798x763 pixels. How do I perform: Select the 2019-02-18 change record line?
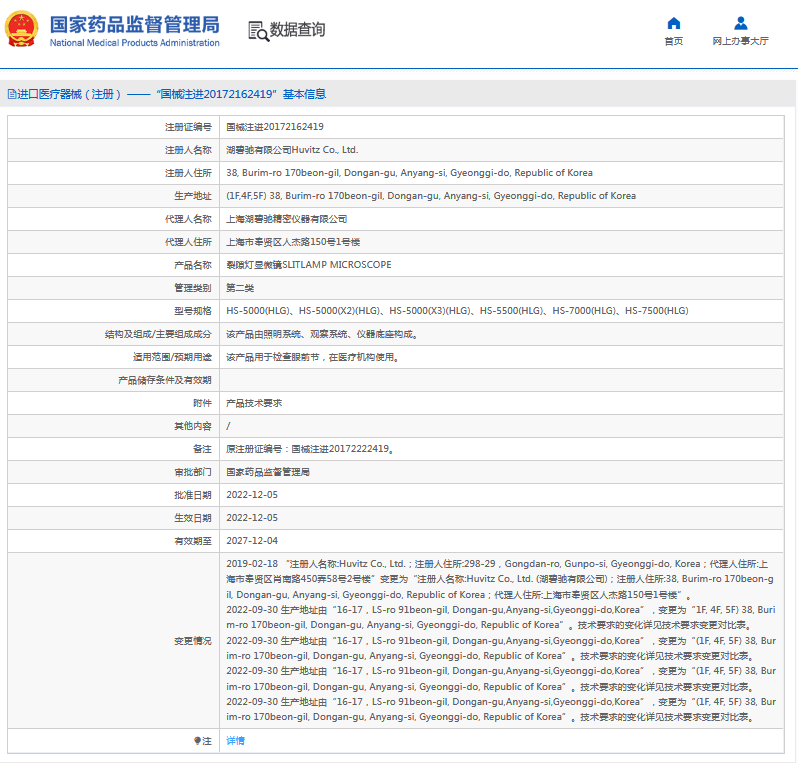pos(500,579)
